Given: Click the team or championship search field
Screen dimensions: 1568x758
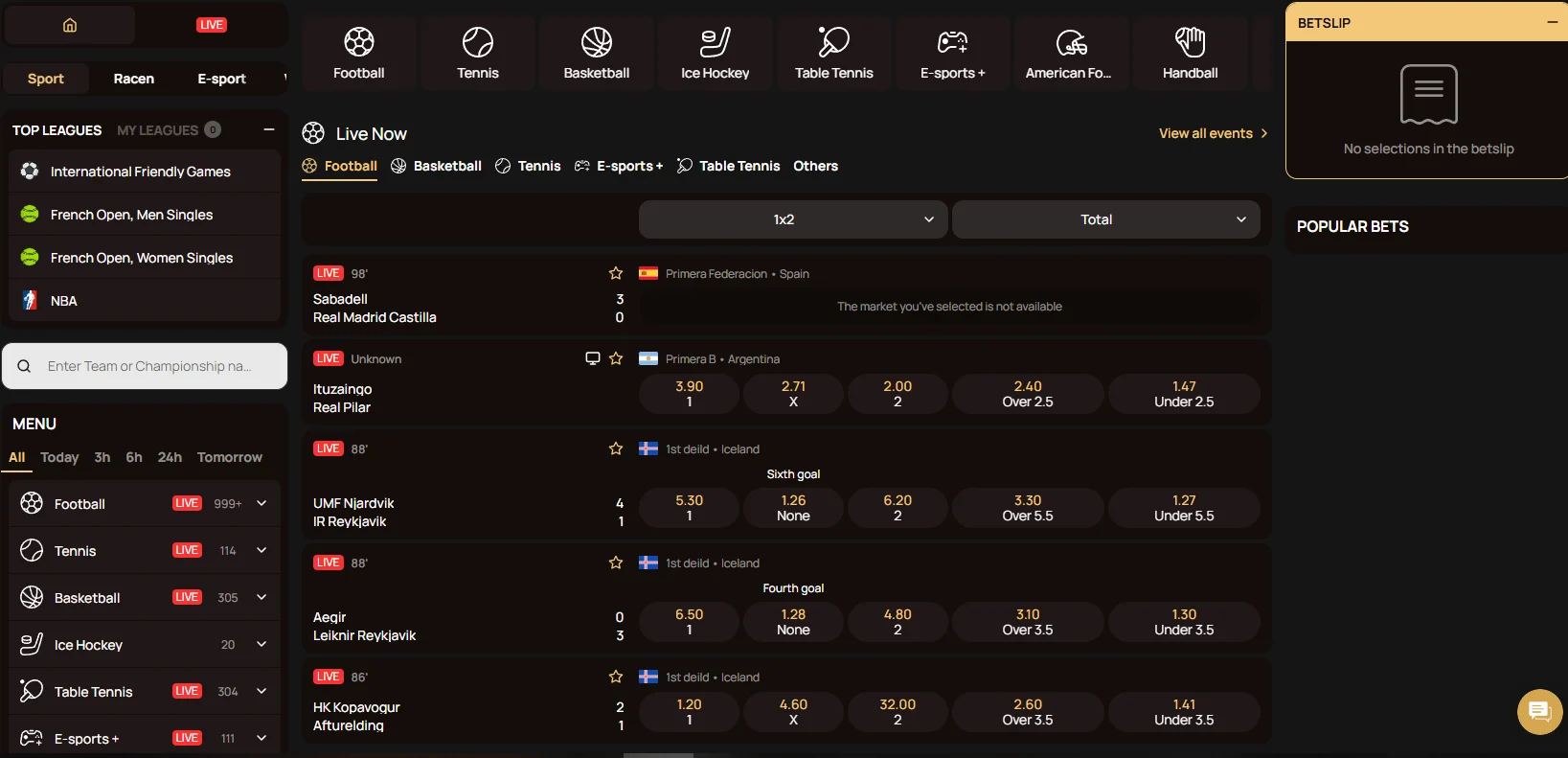Looking at the screenshot, I should tap(145, 366).
